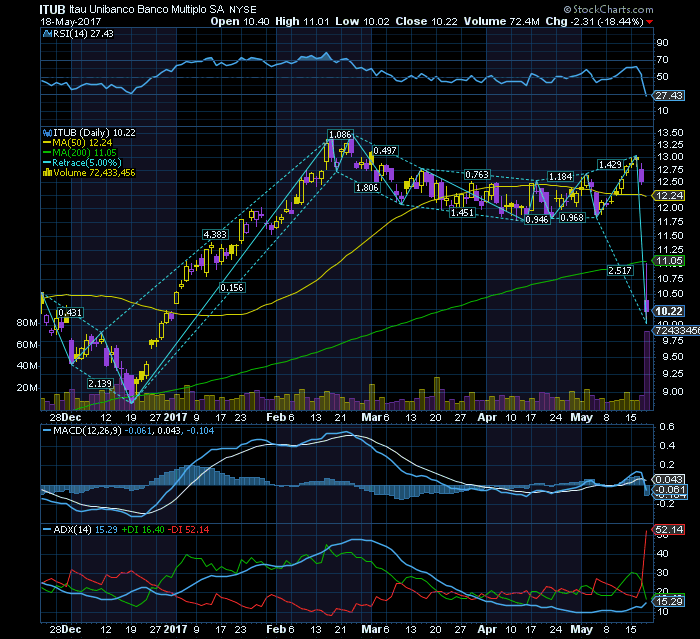The width and height of the screenshot is (700, 639).
Task: Click the 4.383 retrace label
Action: click(215, 234)
